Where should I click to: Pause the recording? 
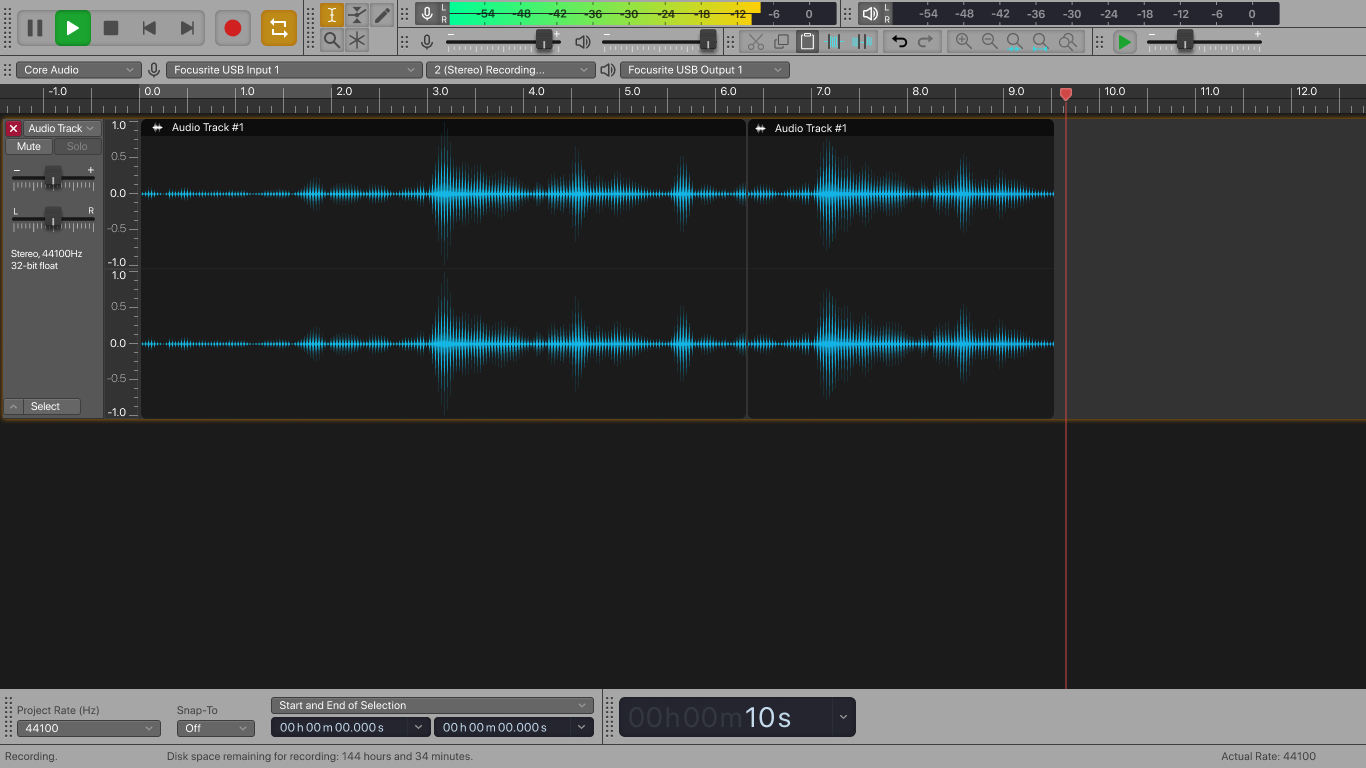(35, 28)
